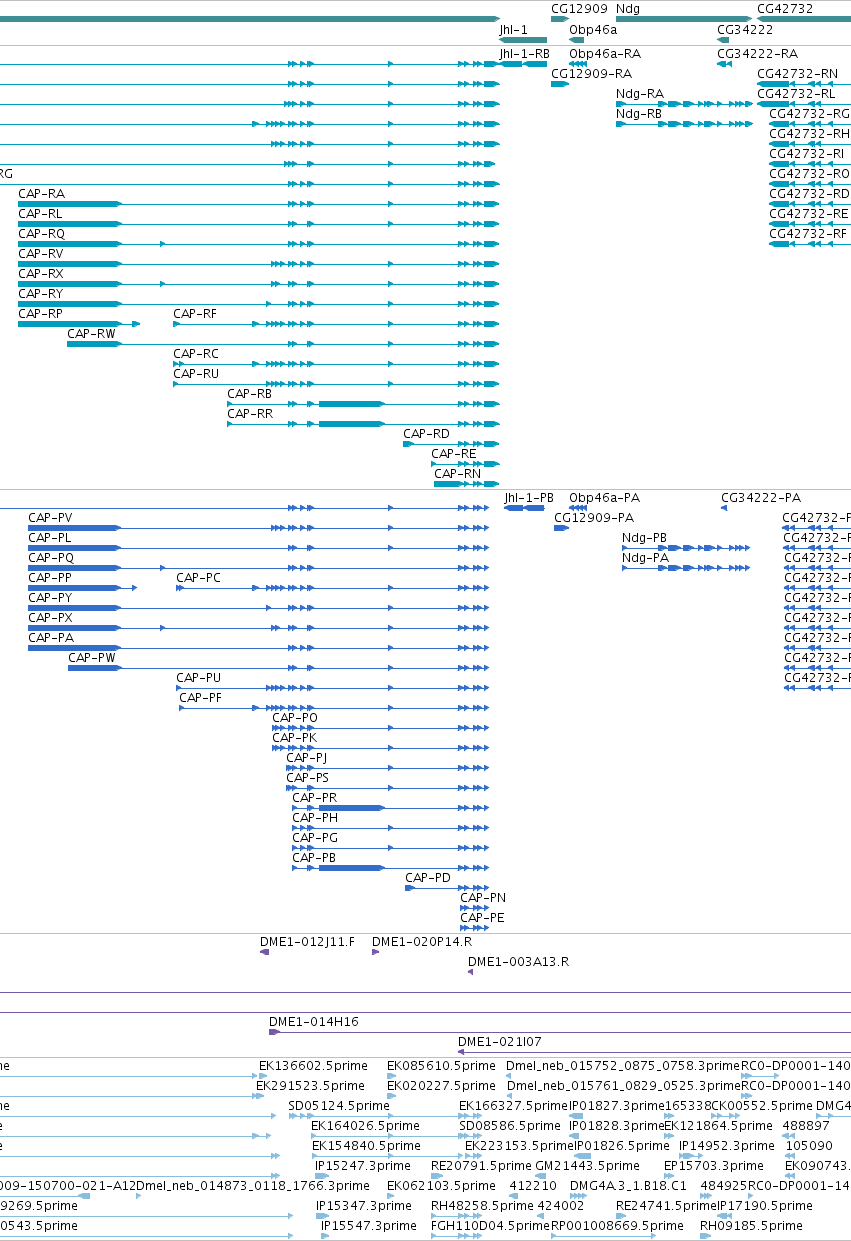Select transcript CG12909-RA
Viewport: 851px width, 1241px height.
pos(560,84)
